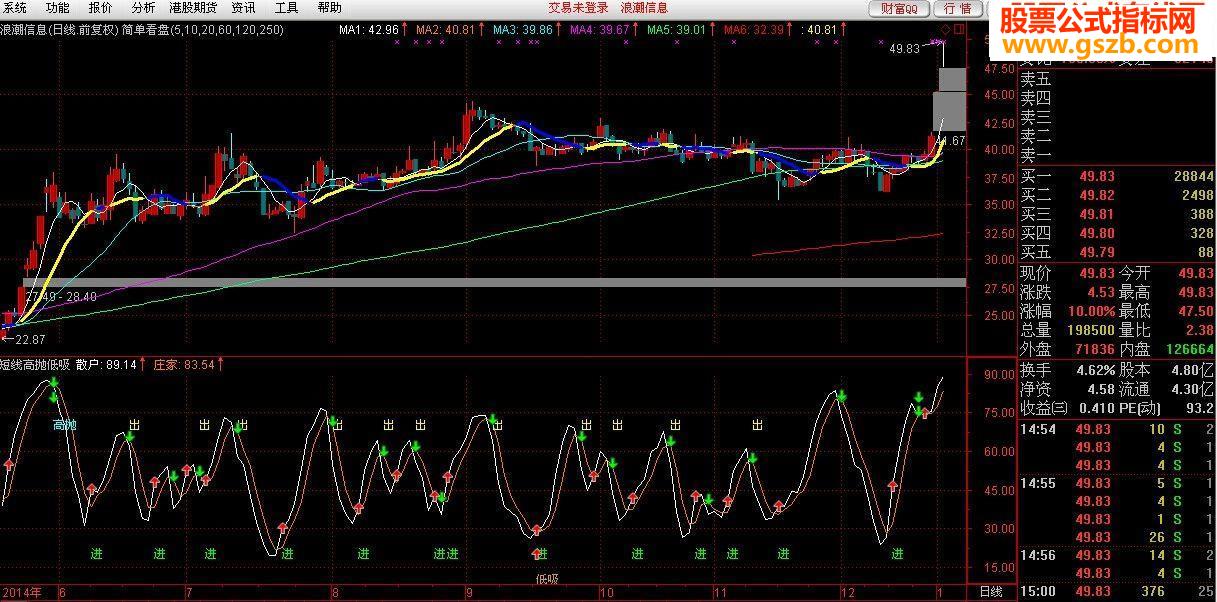Screen dimensions: 1217x602
Task: Click the 买二 bid row price 49.82
Action: pyautogui.click(x=1097, y=195)
